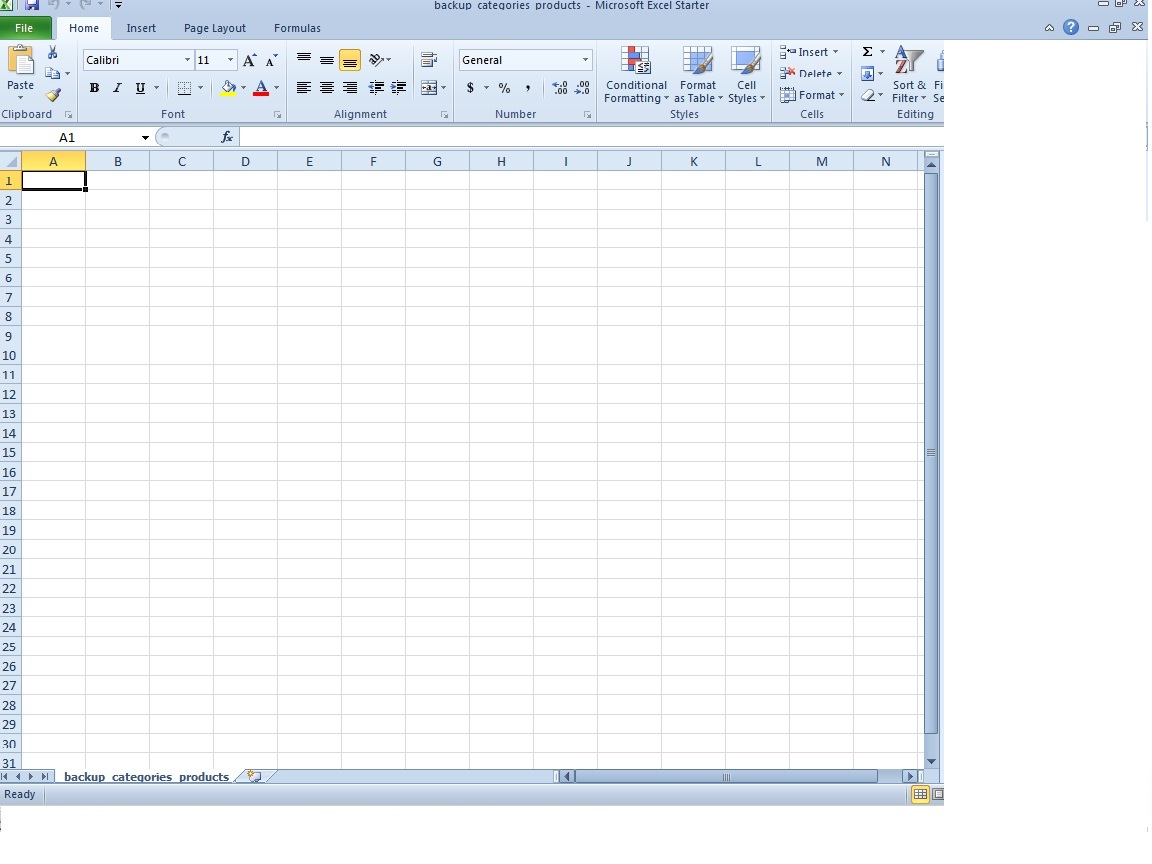The height and width of the screenshot is (864, 1152).
Task: Switch to the Formulas tab
Action: [297, 28]
